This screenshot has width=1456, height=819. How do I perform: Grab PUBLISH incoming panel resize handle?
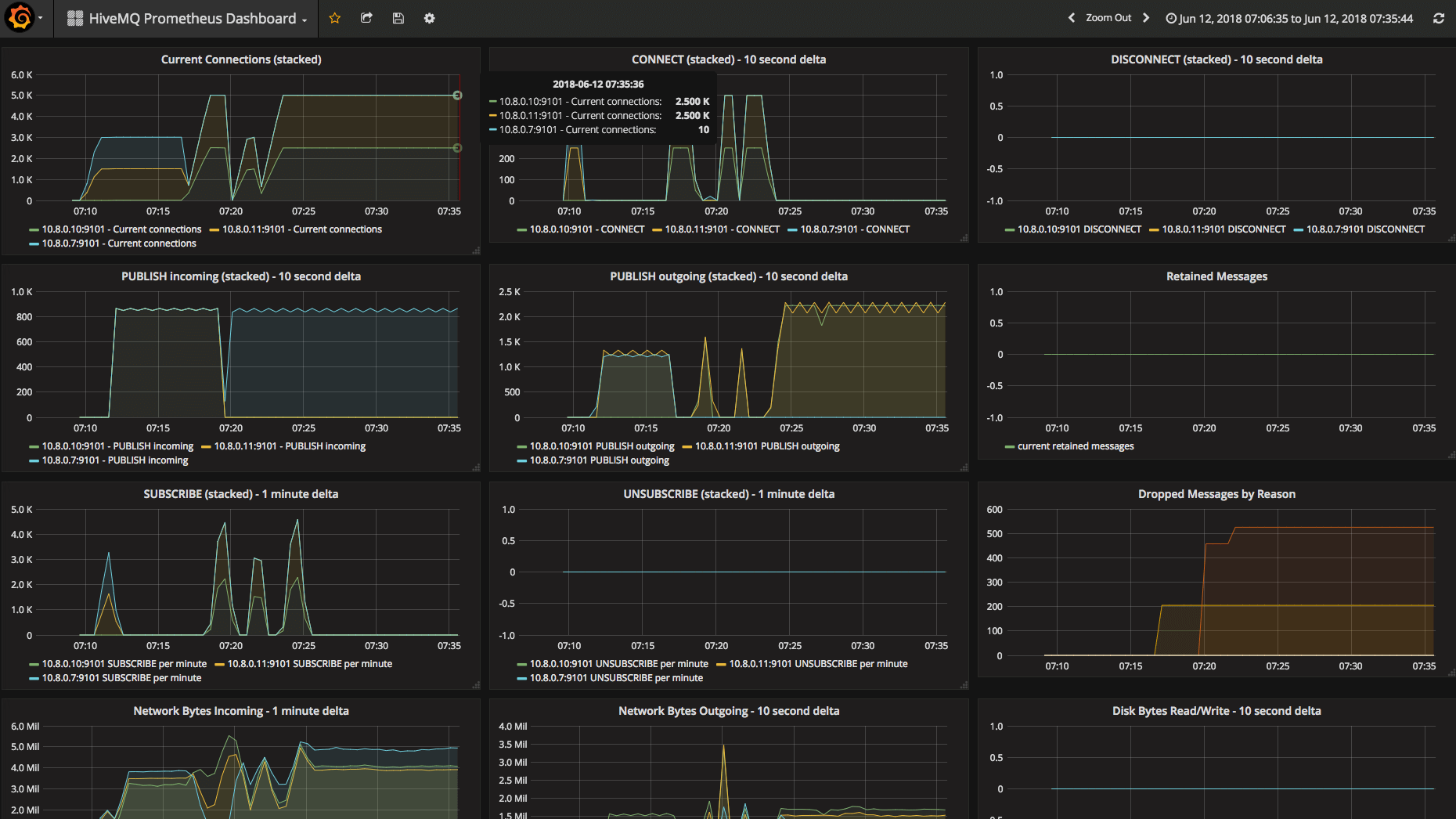pos(476,467)
